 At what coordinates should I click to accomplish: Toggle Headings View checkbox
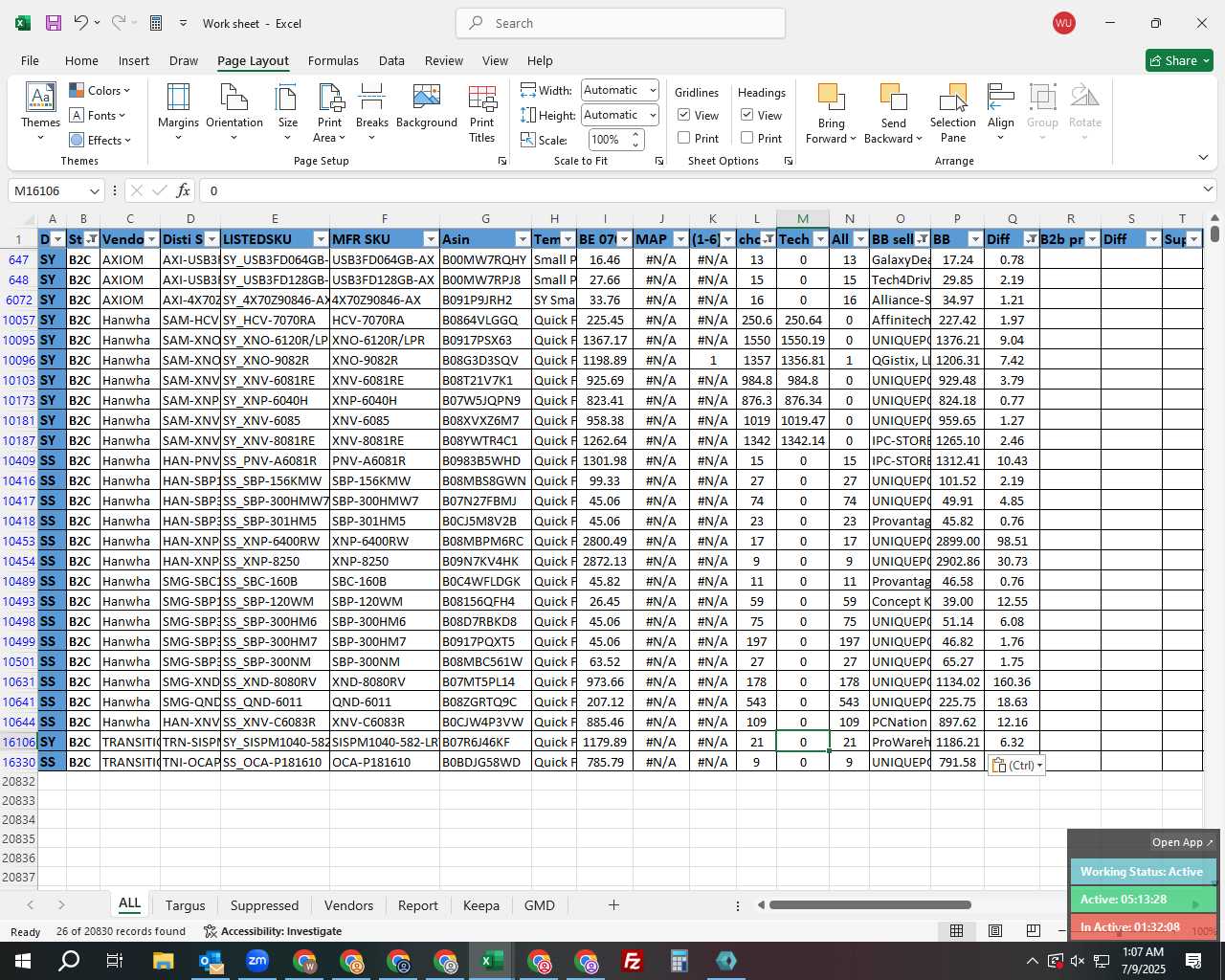pyautogui.click(x=747, y=115)
